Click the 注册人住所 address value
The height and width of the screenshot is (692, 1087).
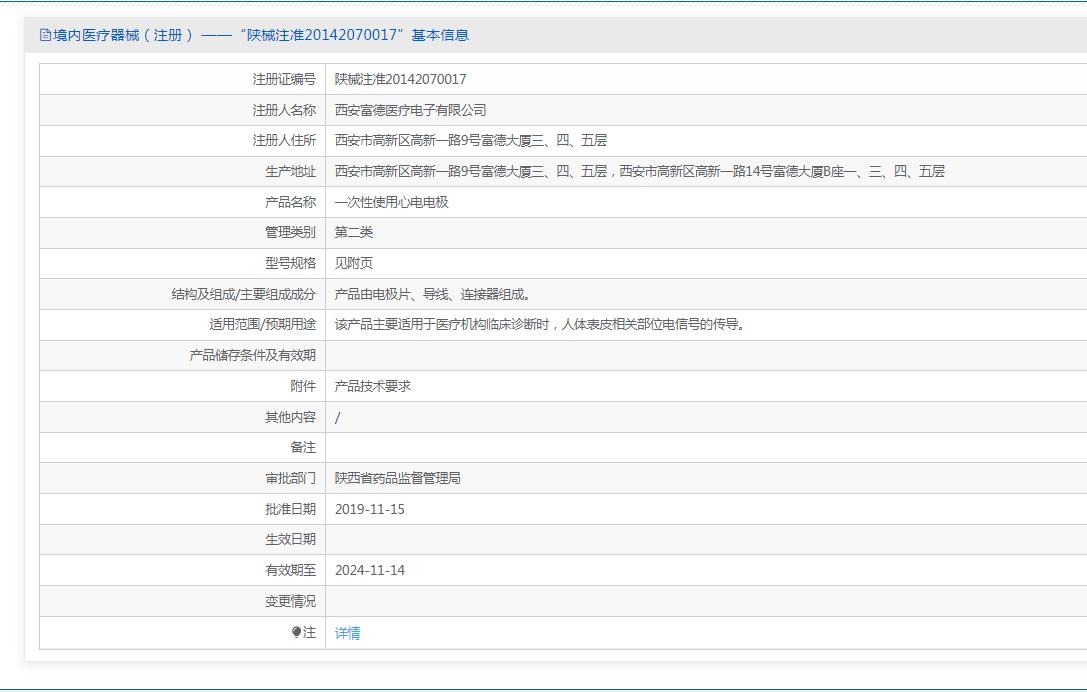click(x=470, y=141)
